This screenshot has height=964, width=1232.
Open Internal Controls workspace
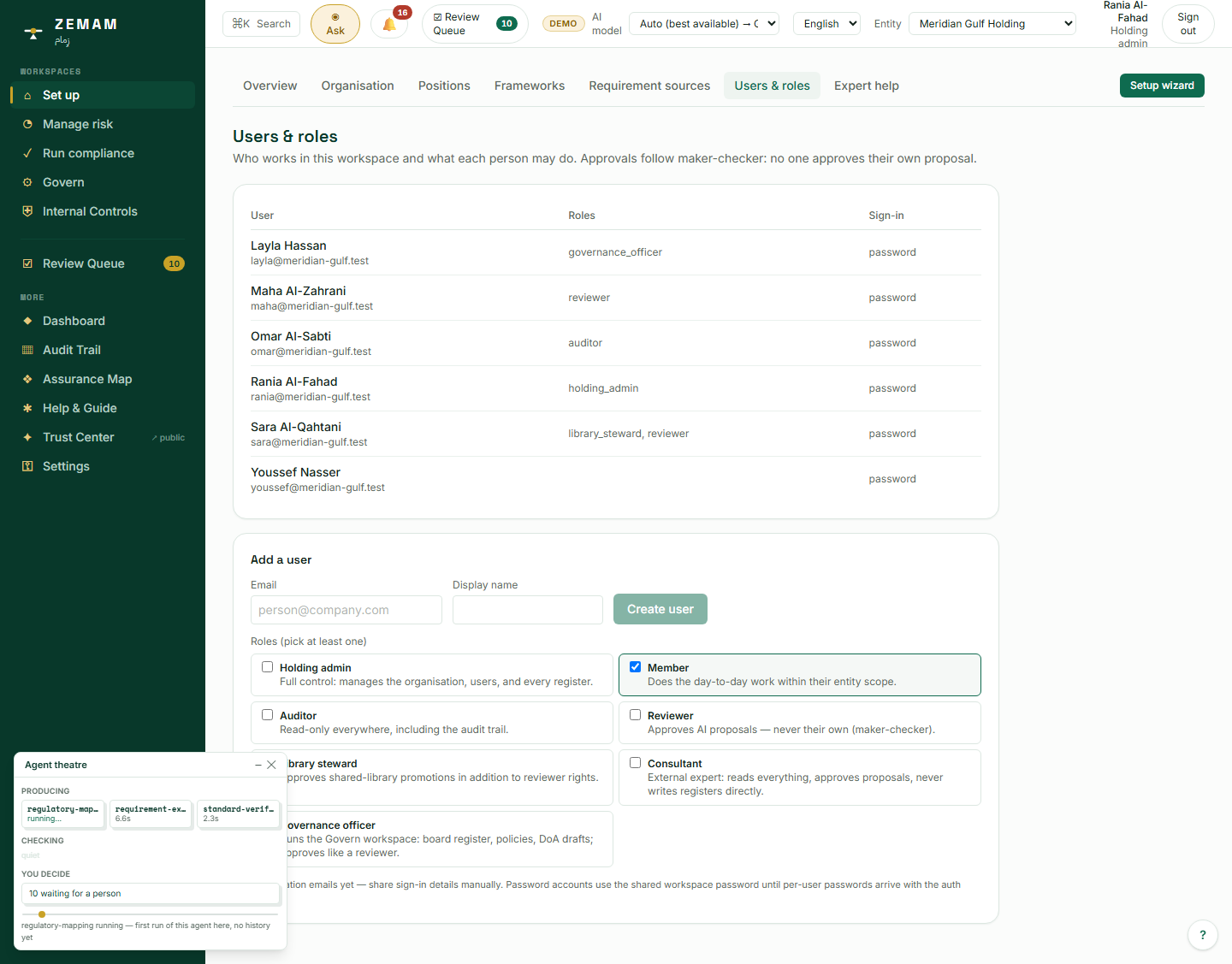coord(90,211)
